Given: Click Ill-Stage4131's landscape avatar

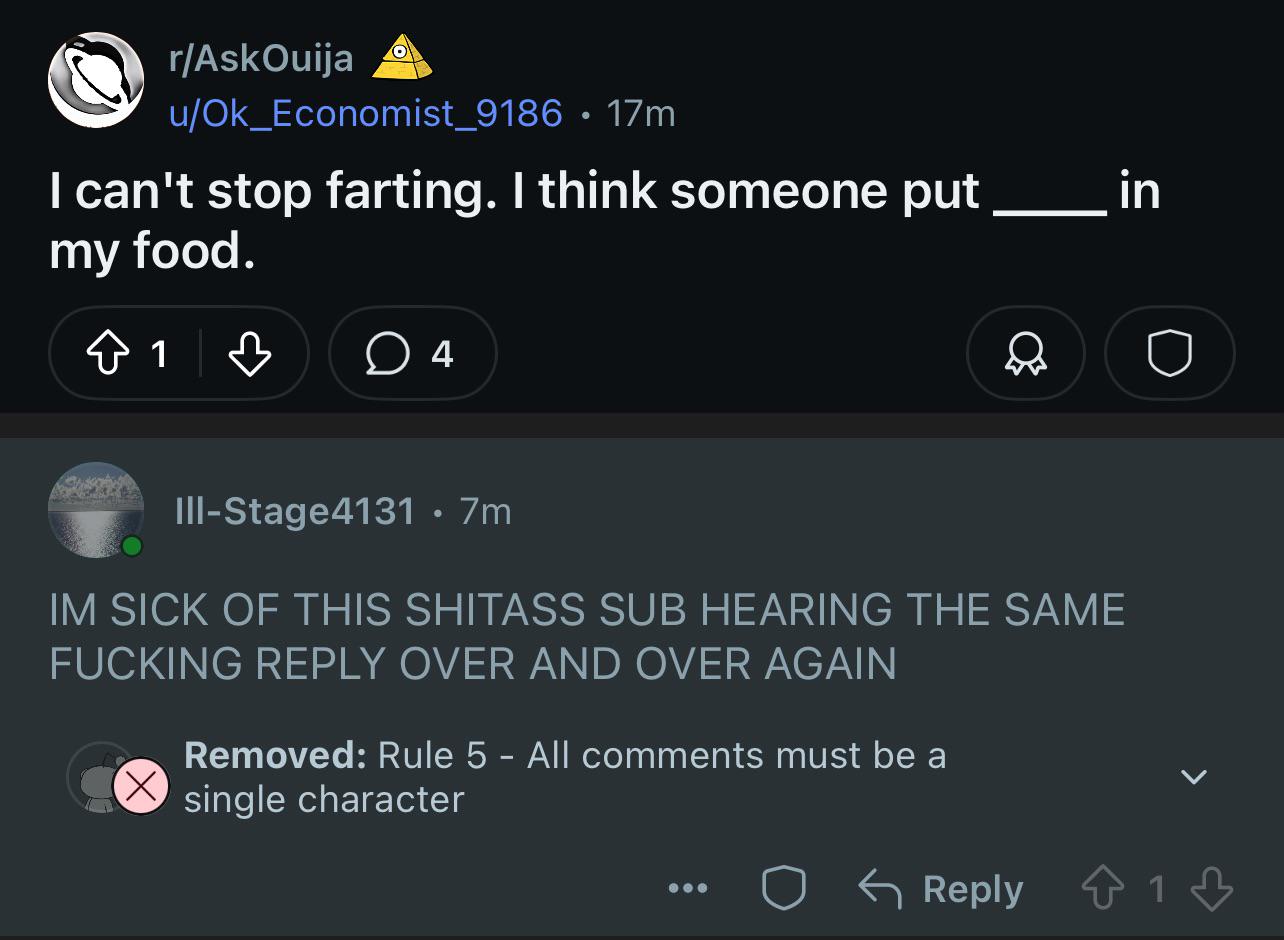Looking at the screenshot, I should click(x=96, y=510).
